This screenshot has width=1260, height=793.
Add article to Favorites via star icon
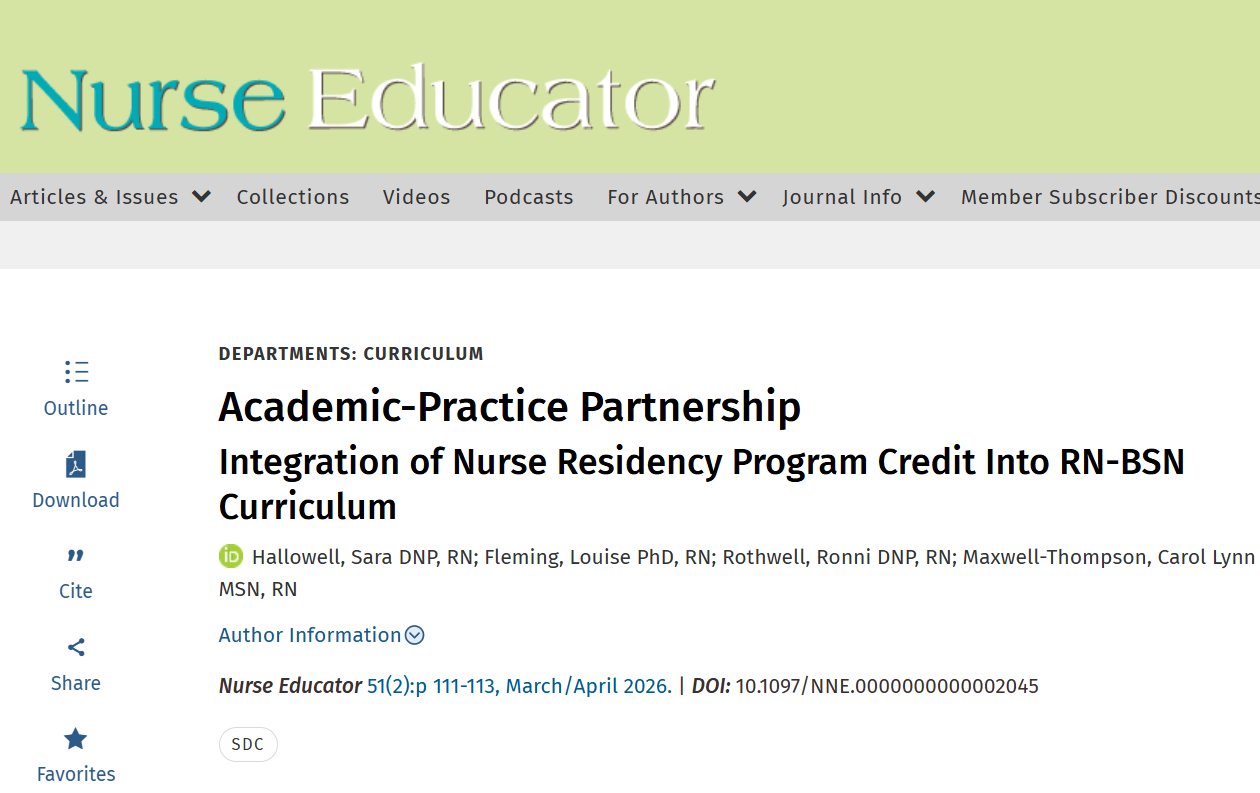tap(75, 739)
